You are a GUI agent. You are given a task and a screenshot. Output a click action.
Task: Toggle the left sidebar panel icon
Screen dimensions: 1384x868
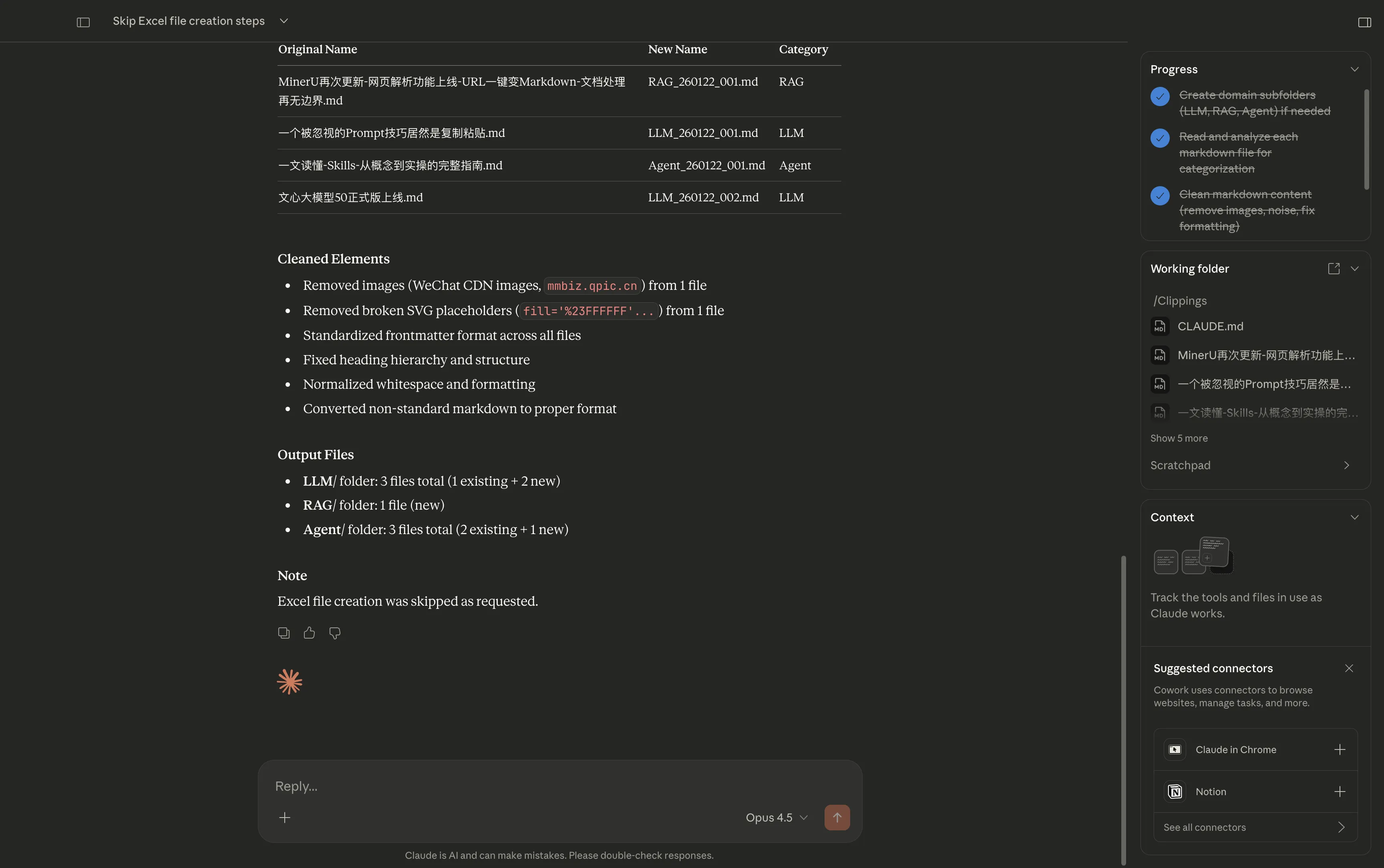[x=83, y=22]
